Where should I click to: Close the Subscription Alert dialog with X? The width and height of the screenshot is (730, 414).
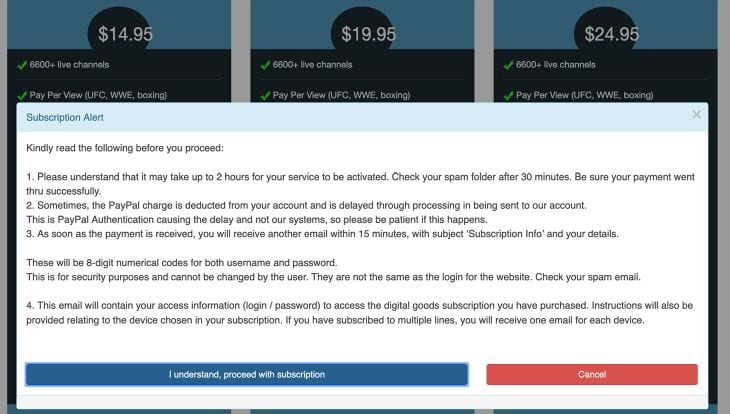(x=696, y=115)
